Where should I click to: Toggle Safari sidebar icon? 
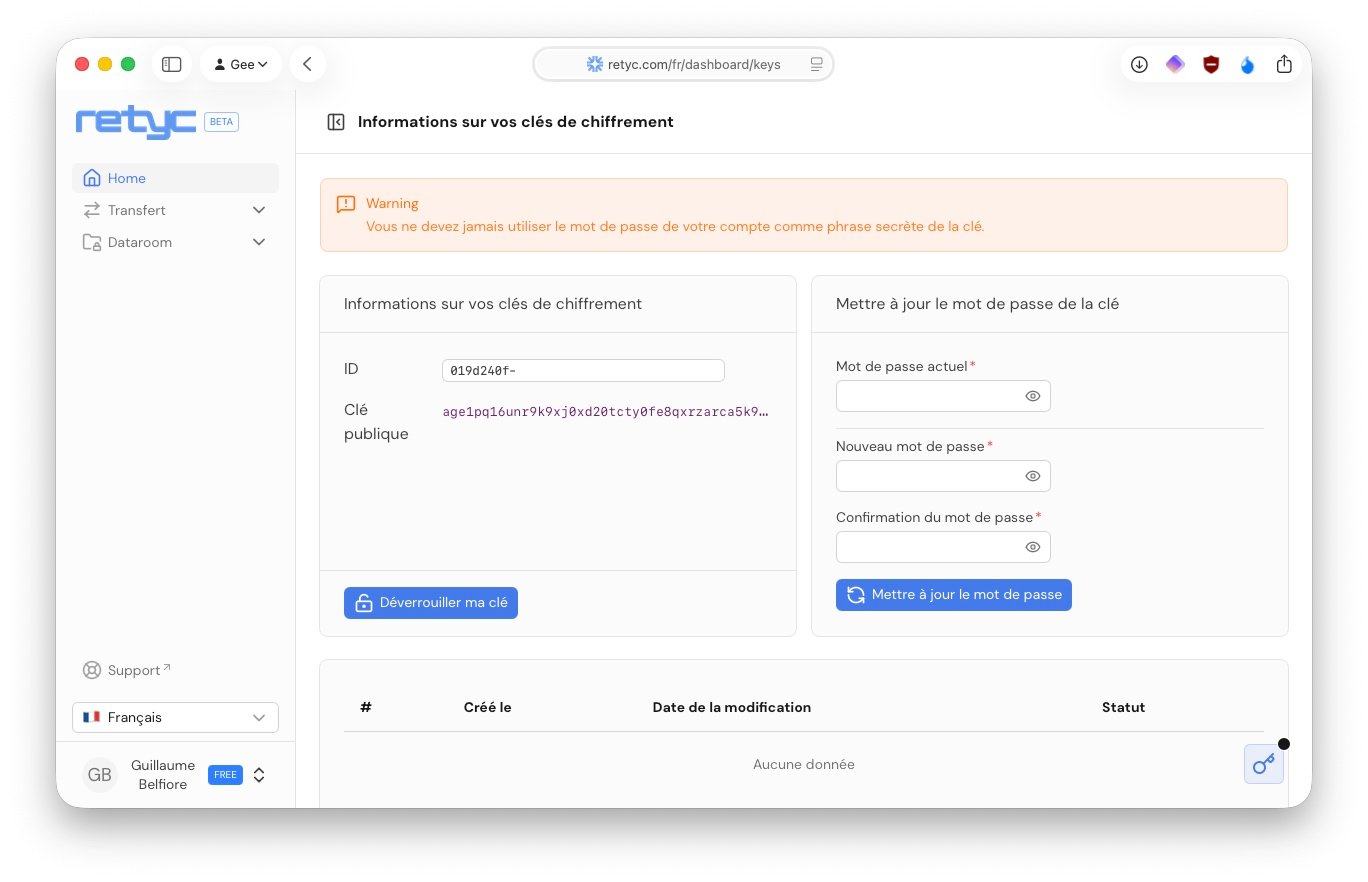point(172,64)
